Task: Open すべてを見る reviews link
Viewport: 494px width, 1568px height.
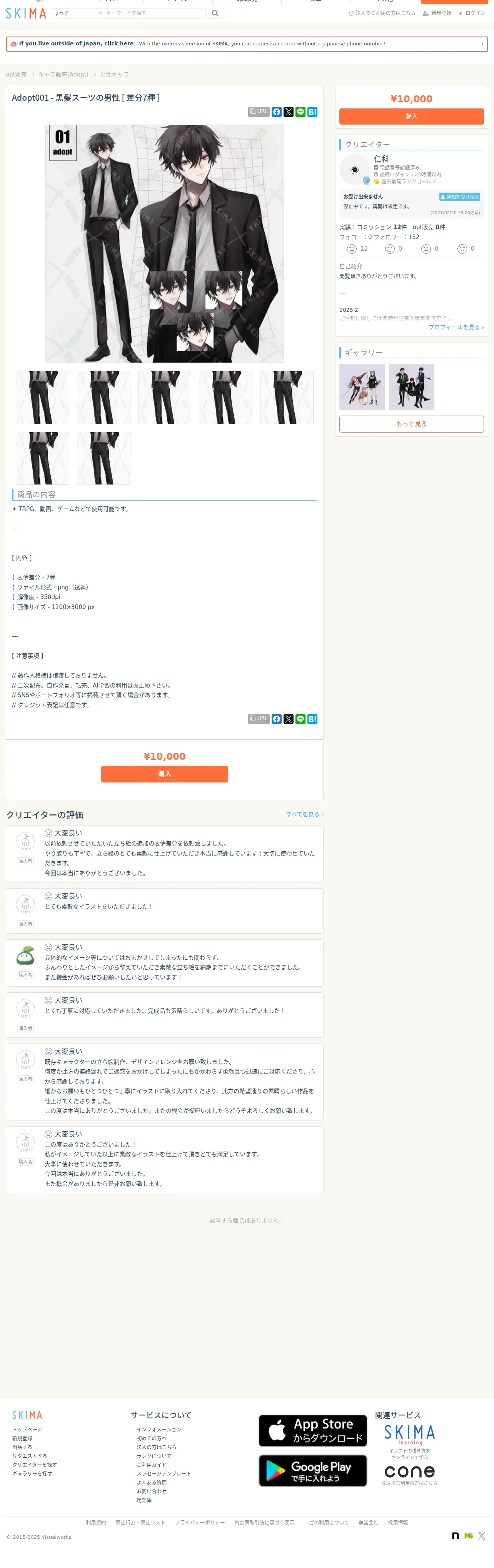Action: [x=305, y=814]
